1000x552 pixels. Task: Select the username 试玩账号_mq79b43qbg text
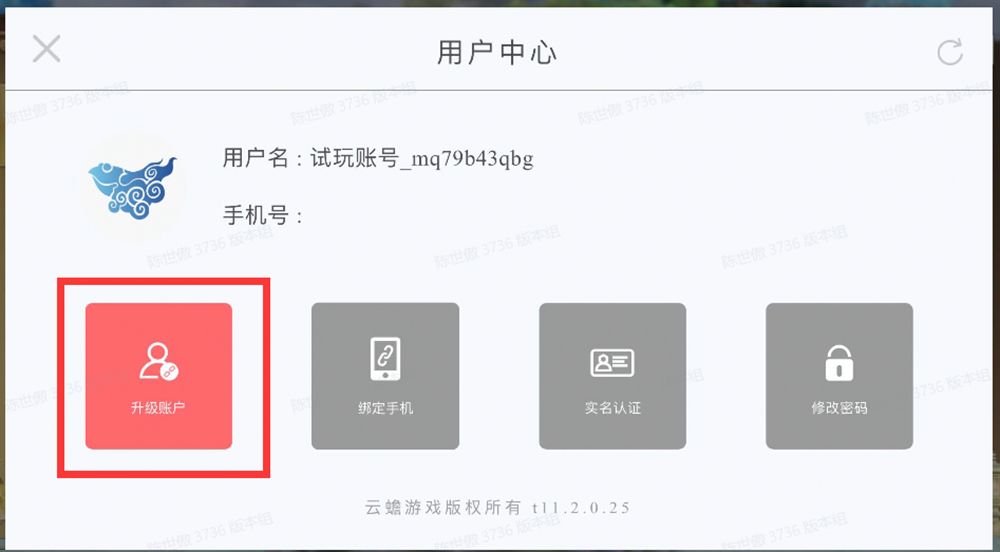tap(422, 158)
